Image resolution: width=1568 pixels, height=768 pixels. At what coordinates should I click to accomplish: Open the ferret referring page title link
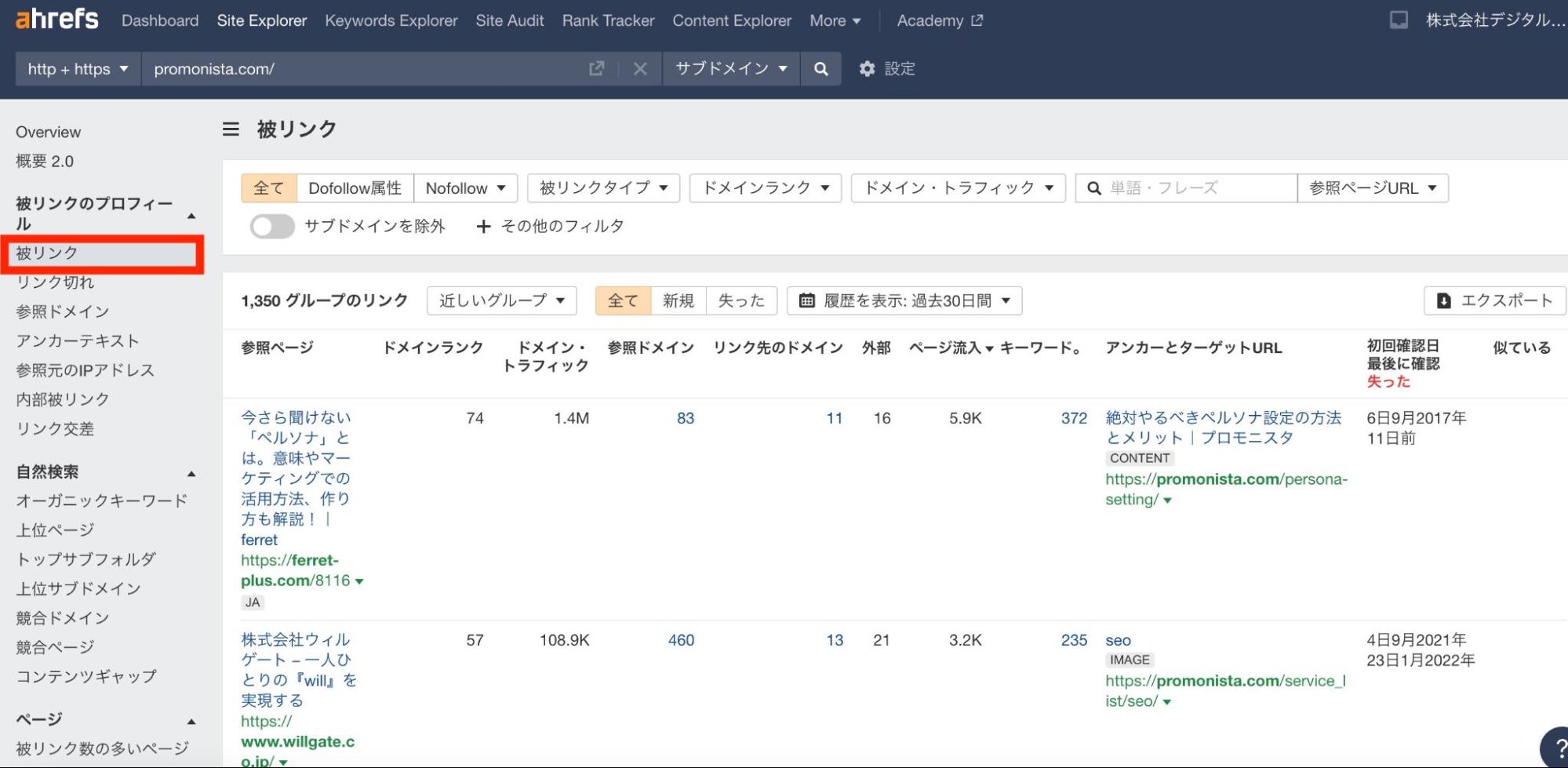(x=296, y=479)
